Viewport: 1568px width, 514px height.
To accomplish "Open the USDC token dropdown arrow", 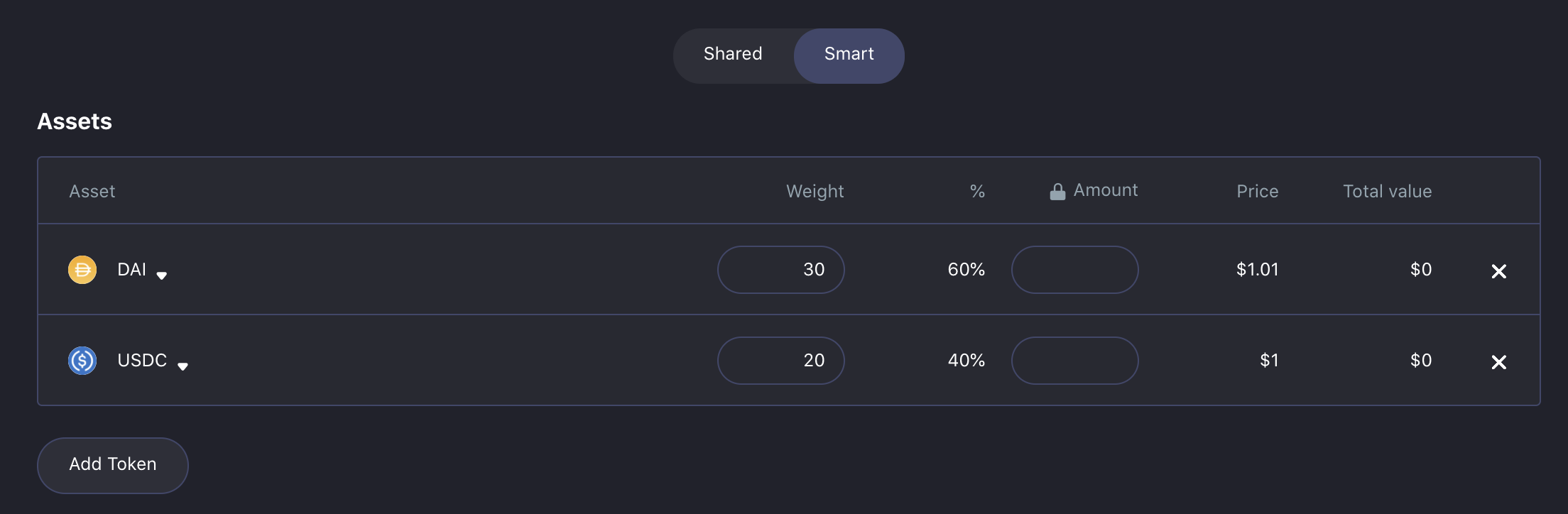I will click(183, 366).
